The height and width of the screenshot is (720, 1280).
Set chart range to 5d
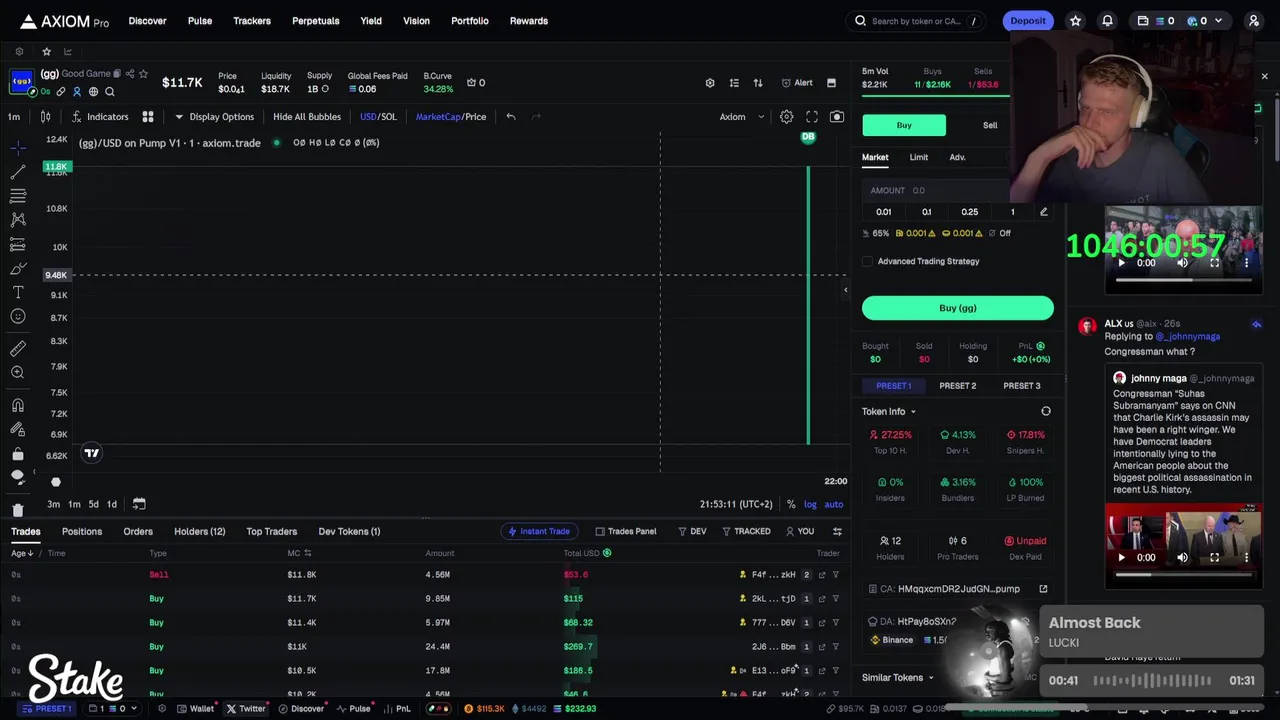(93, 504)
